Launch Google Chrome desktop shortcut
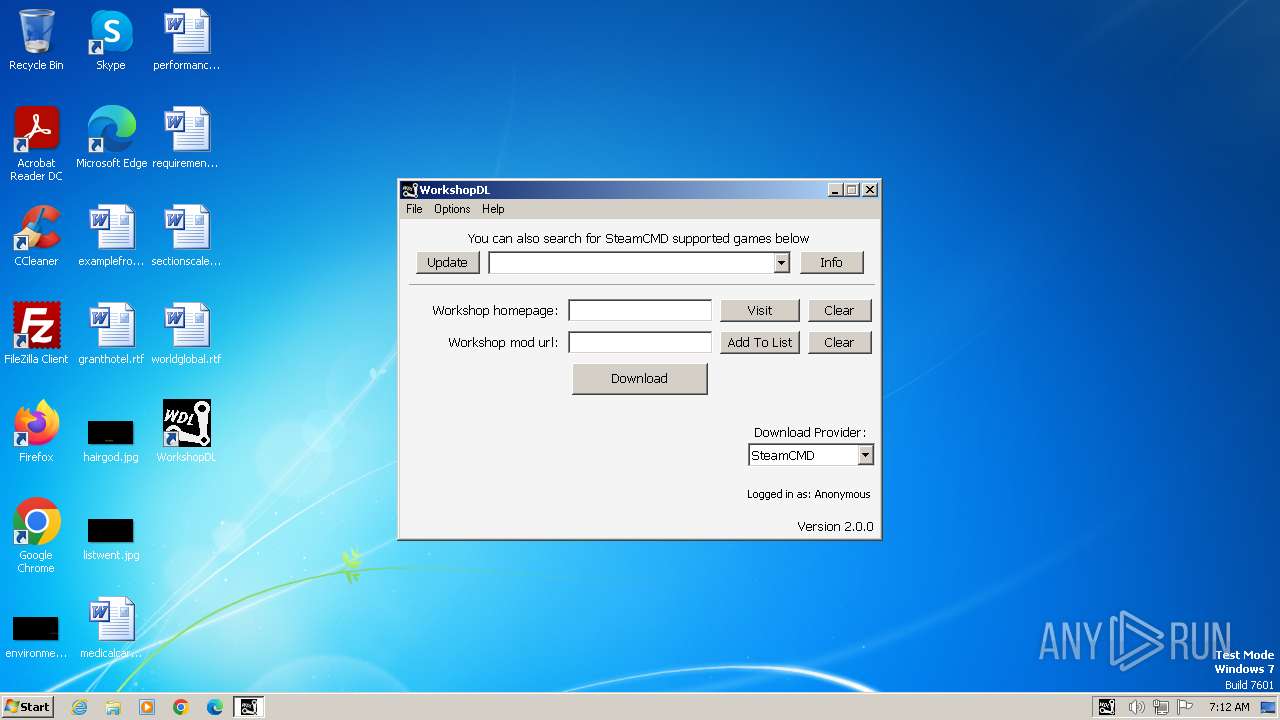The image size is (1280, 720). pyautogui.click(x=36, y=536)
